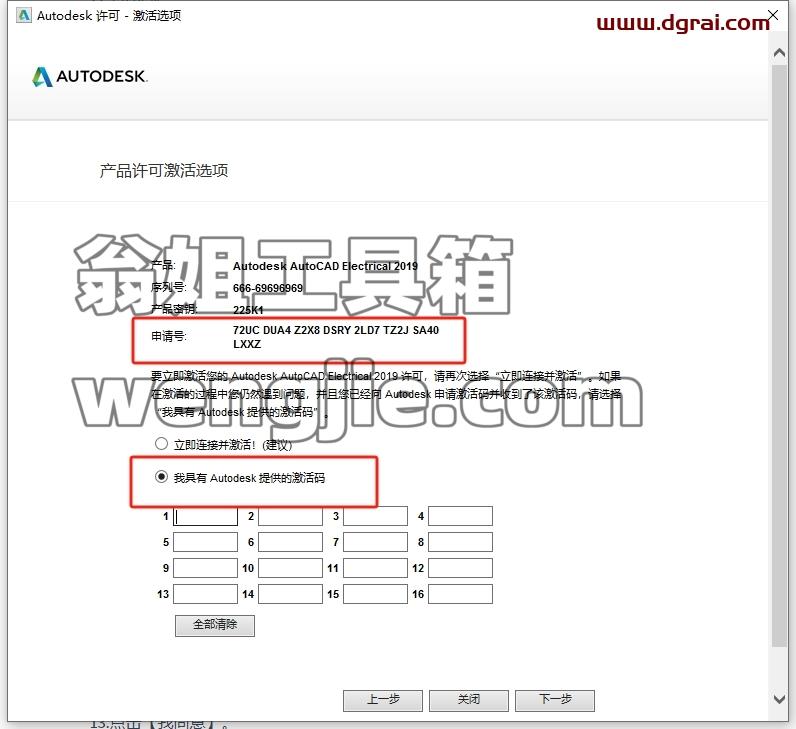Click activation code field 14
Viewport: 796px width, 729px height.
pos(290,594)
